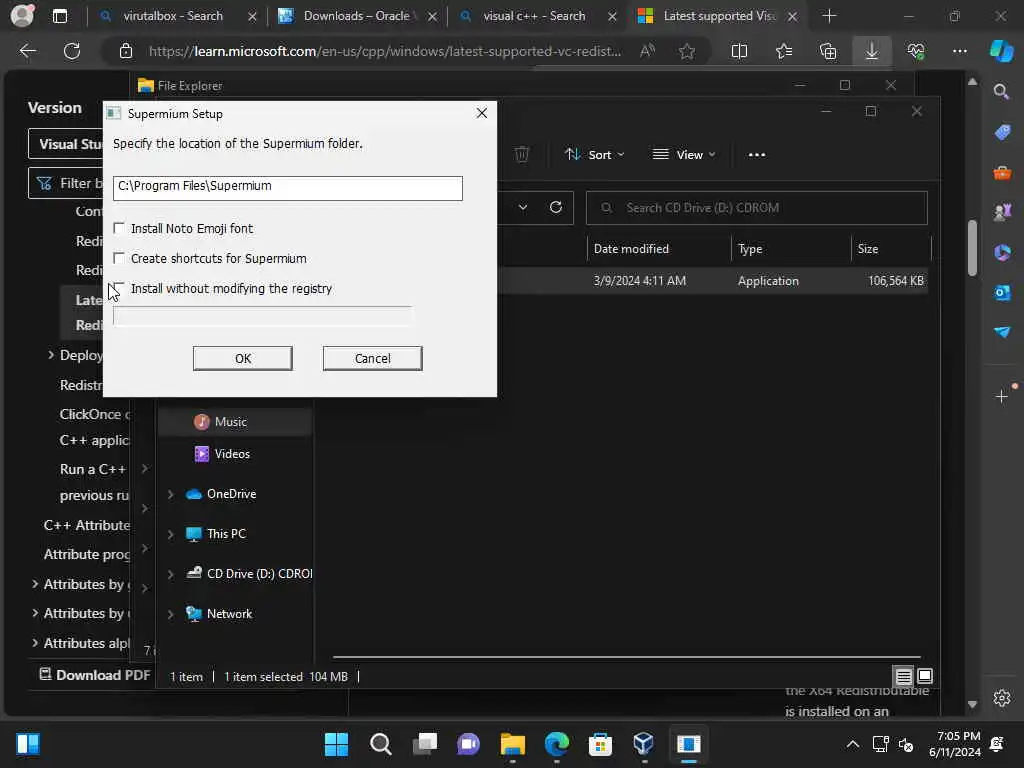Switch File Explorer to details view layout
The image size is (1024, 768).
(x=903, y=676)
